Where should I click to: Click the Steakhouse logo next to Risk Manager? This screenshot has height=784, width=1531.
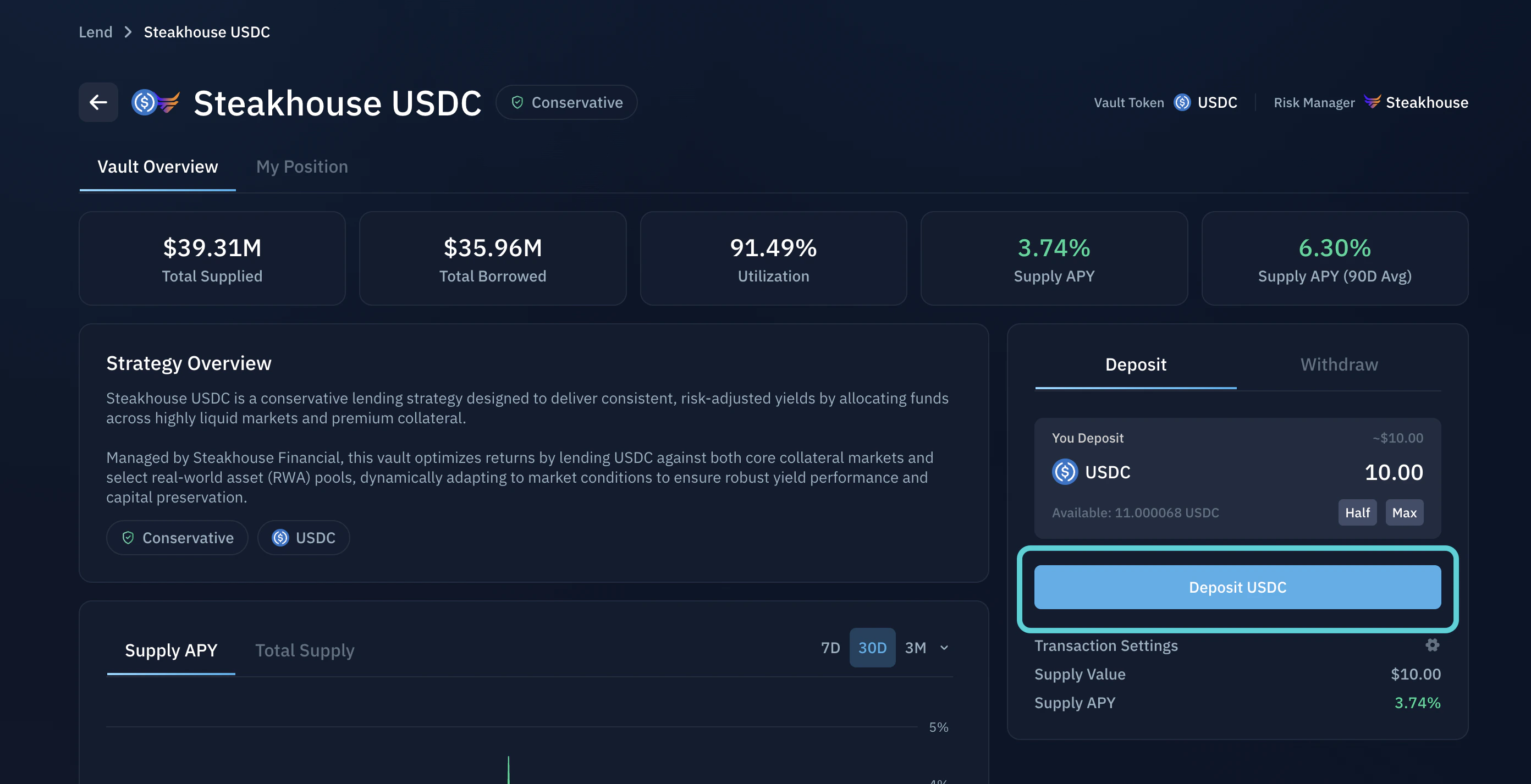pos(1372,101)
